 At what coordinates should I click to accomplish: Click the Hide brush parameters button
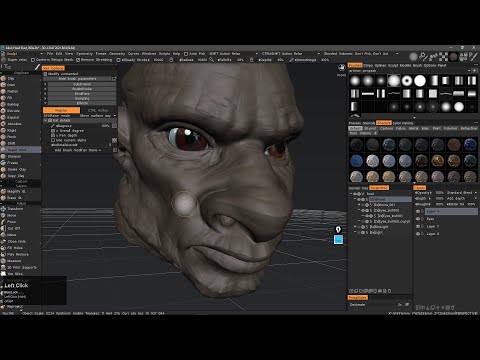coord(77,79)
